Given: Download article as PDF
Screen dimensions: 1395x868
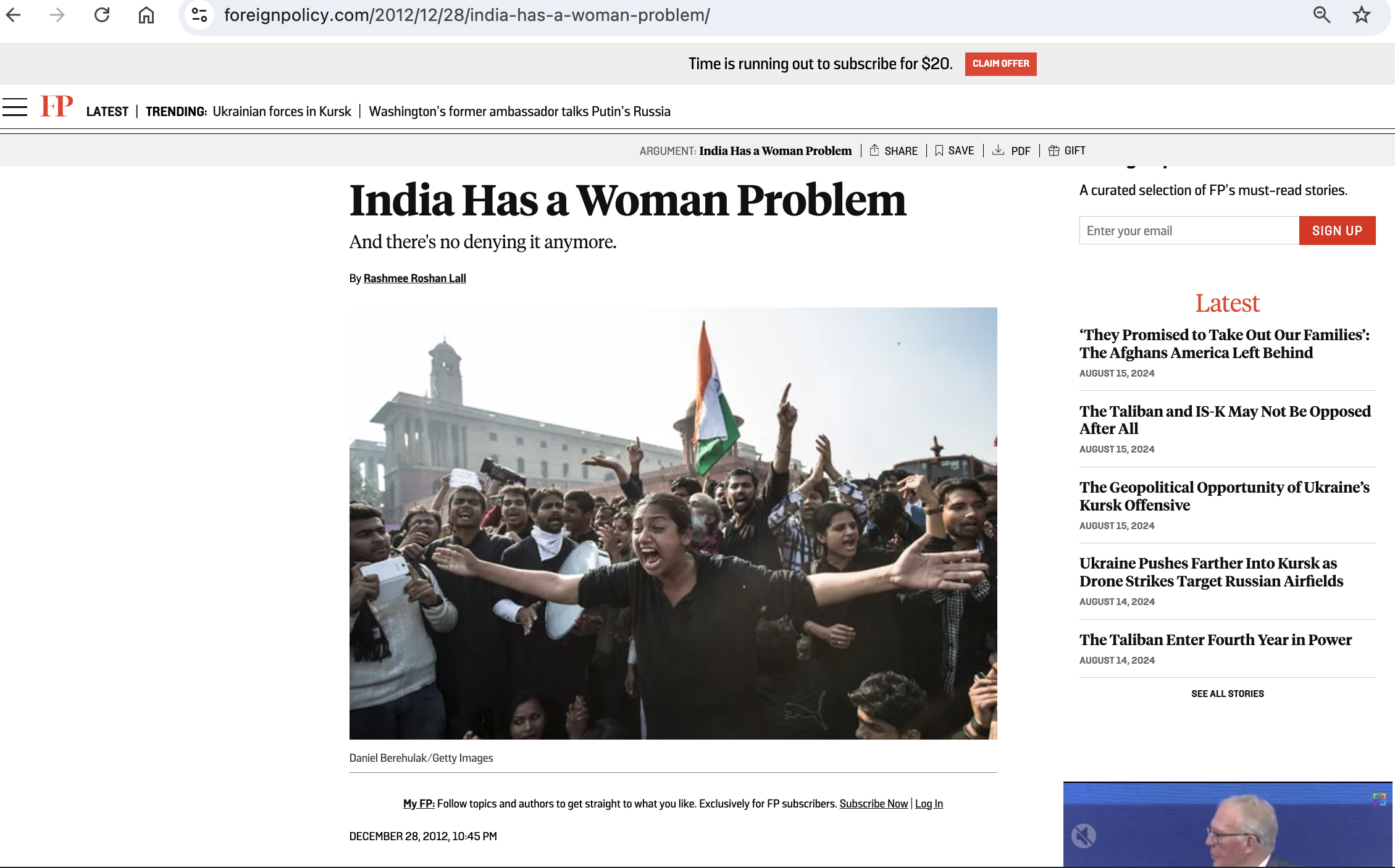Looking at the screenshot, I should tap(1012, 151).
